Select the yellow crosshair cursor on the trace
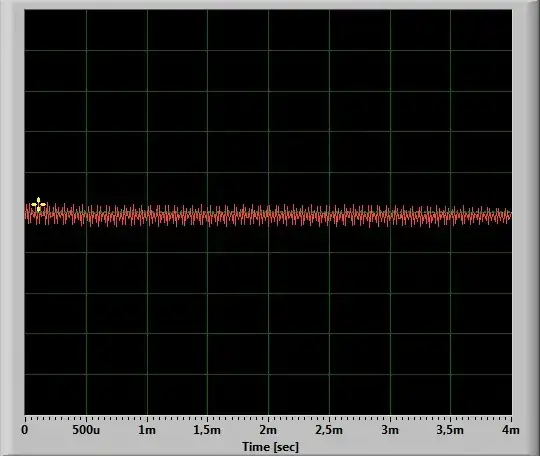Screen dimensions: 540x456 point(38,205)
